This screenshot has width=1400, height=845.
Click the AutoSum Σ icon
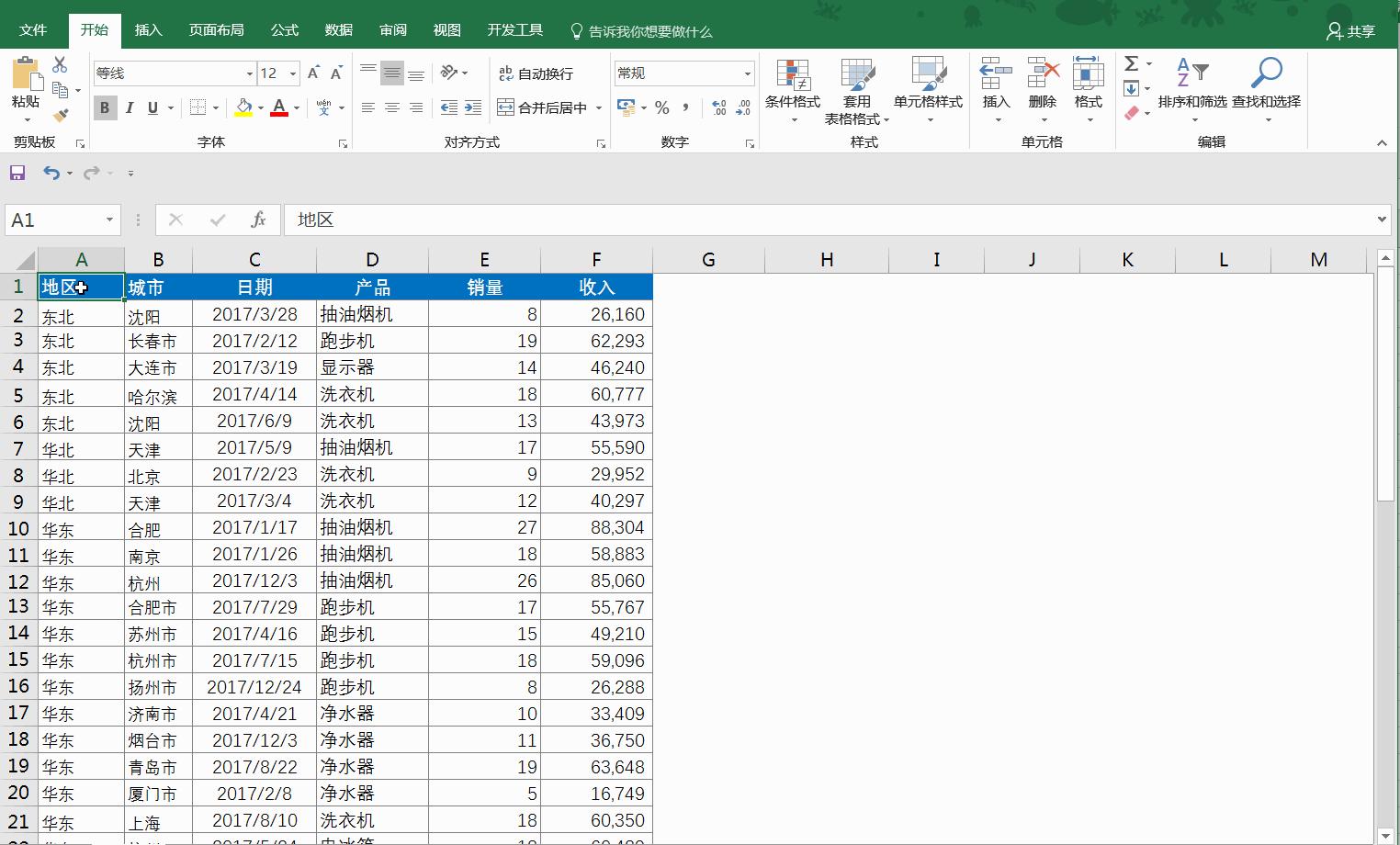point(1132,64)
